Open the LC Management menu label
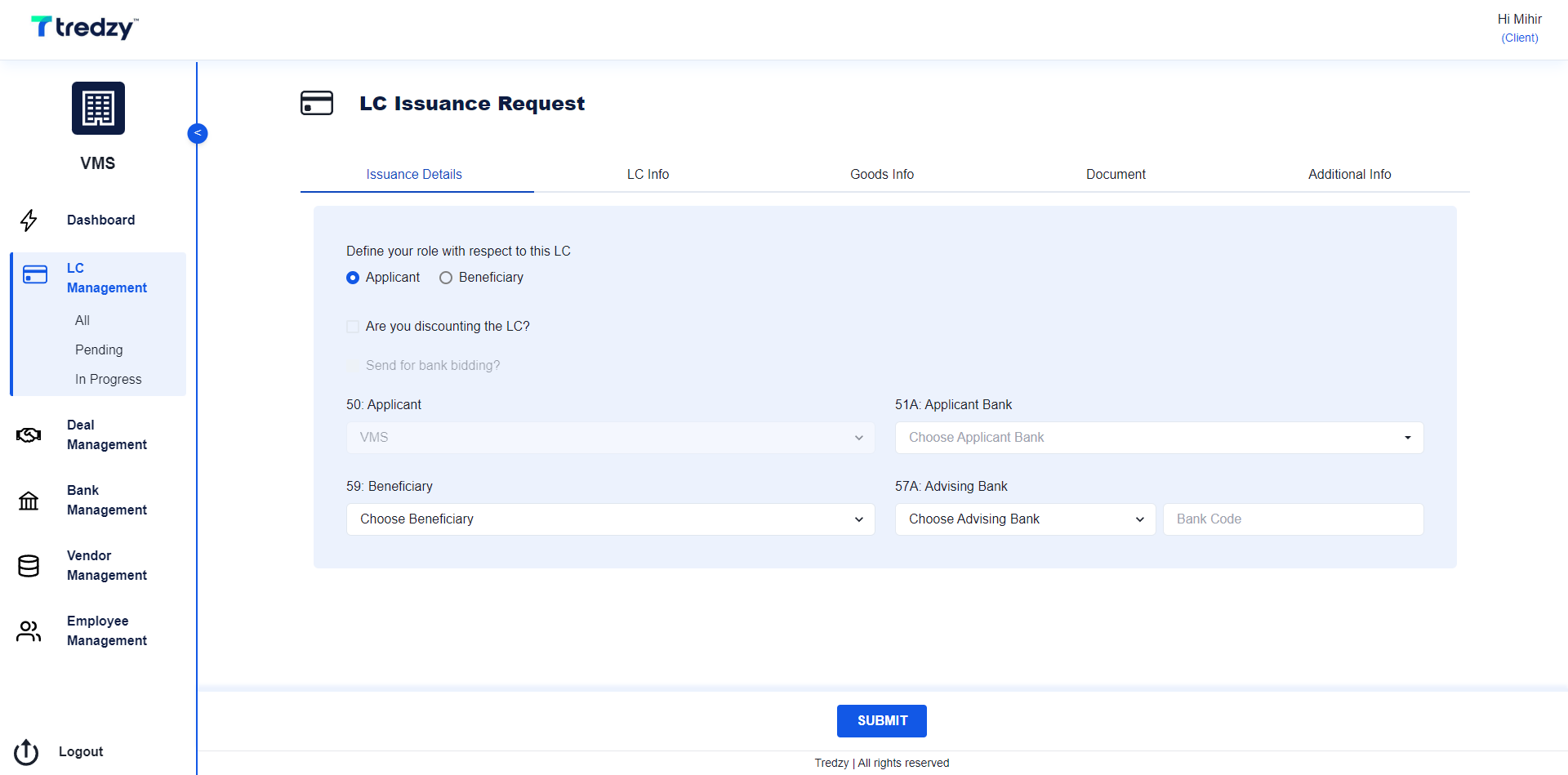Image resolution: width=1568 pixels, height=775 pixels. pyautogui.click(x=107, y=278)
